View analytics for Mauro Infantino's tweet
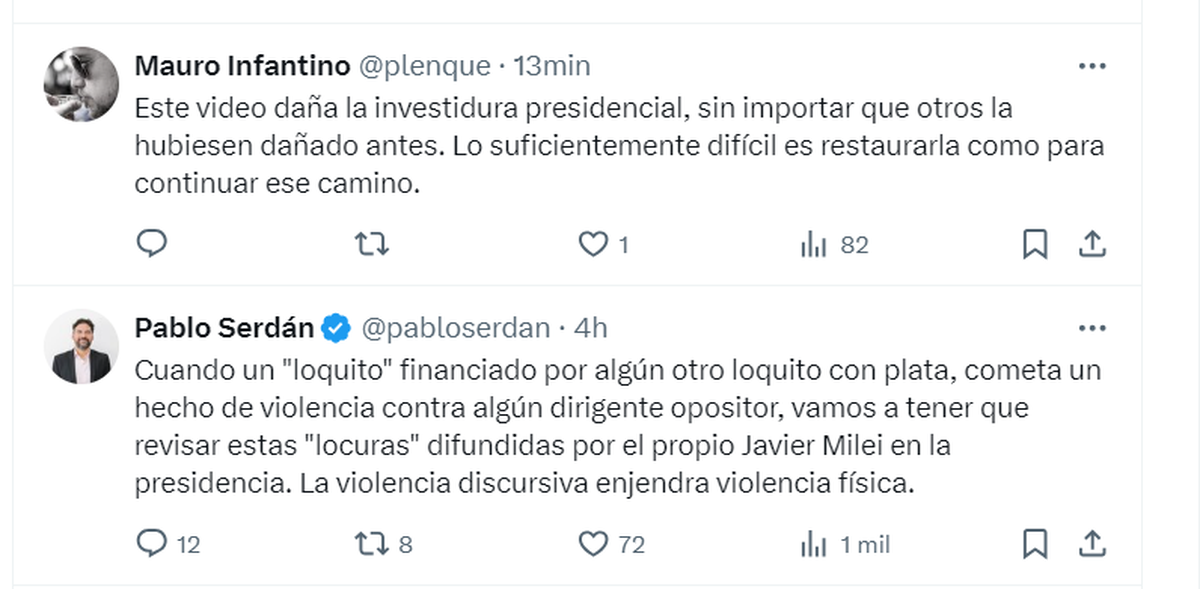Image resolution: width=1200 pixels, height=589 pixels. coord(814,244)
